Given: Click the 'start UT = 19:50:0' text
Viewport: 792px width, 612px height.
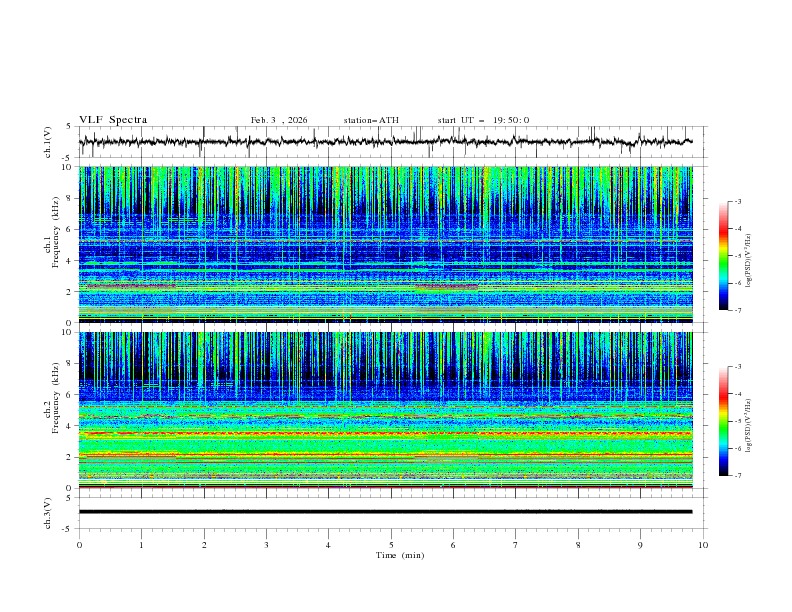Looking at the screenshot, I should coord(483,120).
